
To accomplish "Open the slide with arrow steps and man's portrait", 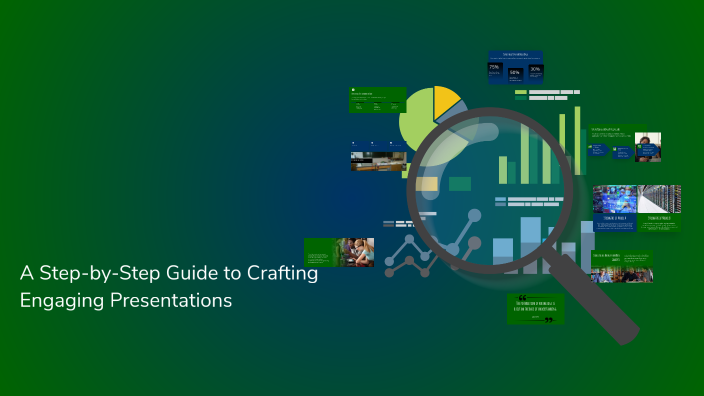I will point(625,143).
